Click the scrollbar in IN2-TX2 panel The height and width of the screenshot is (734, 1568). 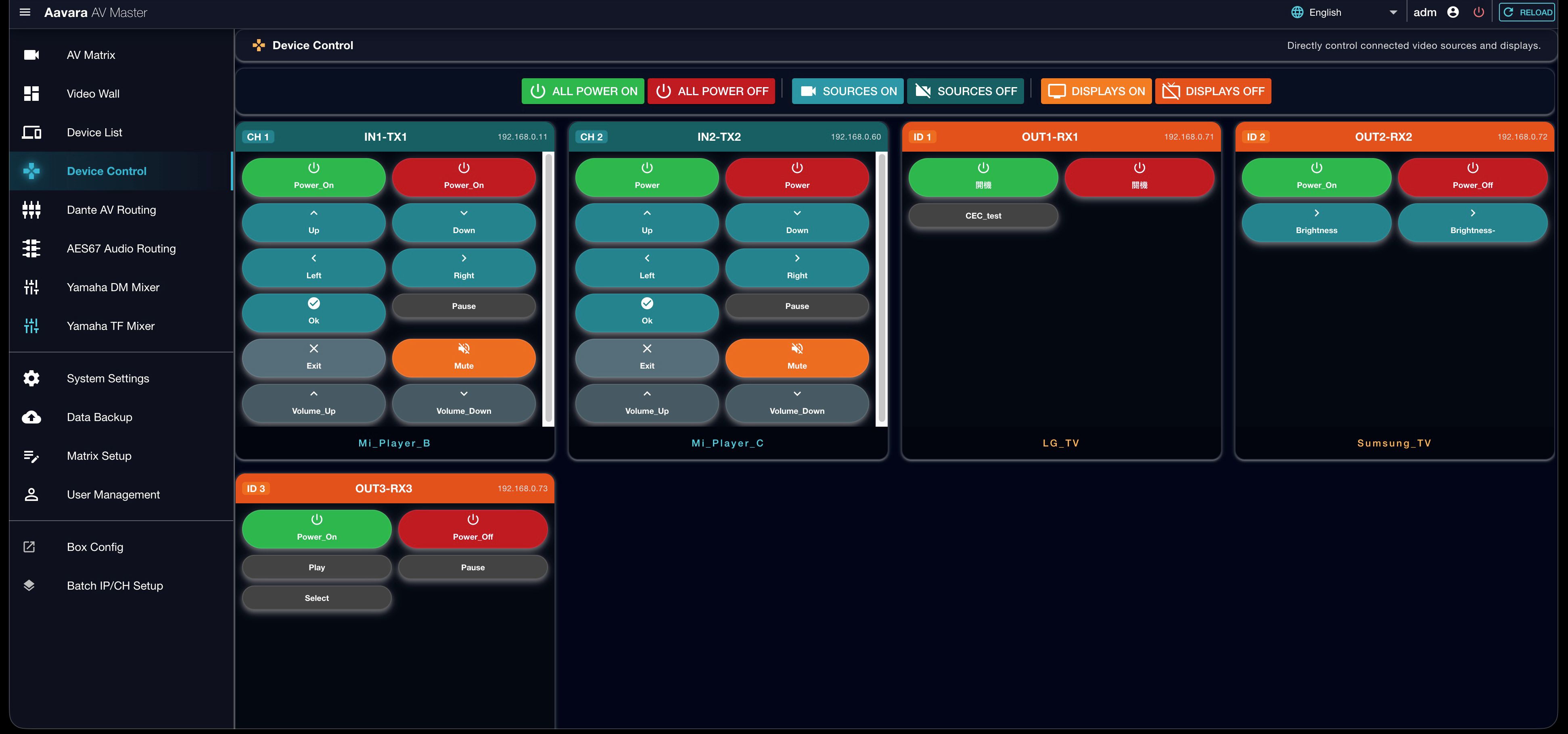pos(881,288)
